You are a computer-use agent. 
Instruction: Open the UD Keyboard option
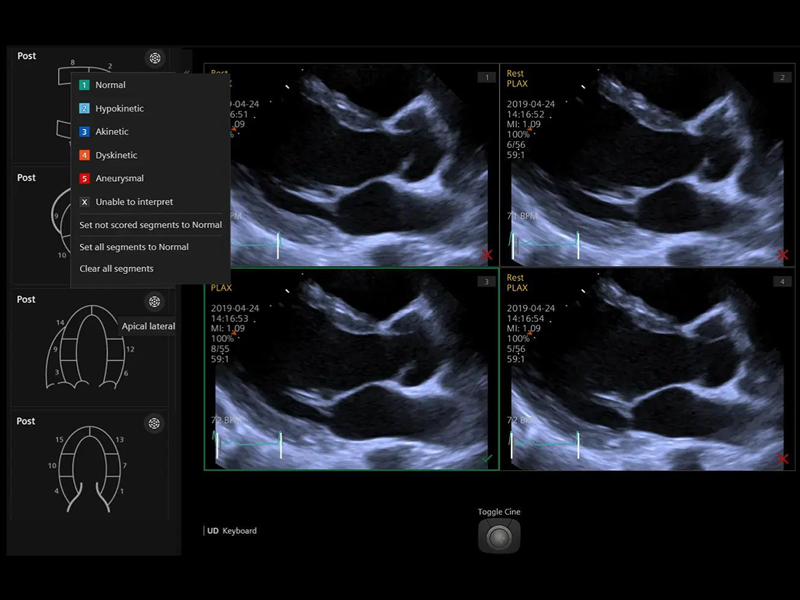(232, 531)
